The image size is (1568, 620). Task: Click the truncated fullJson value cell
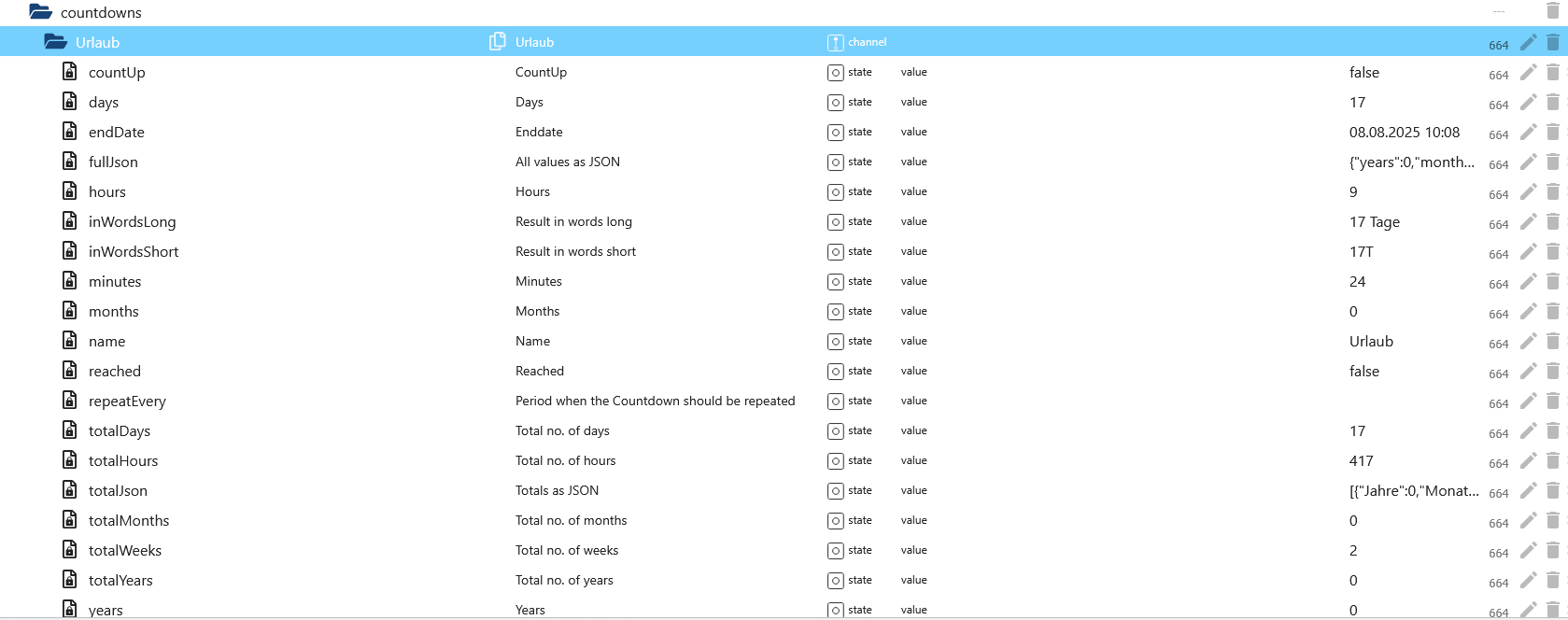[x=1411, y=162]
